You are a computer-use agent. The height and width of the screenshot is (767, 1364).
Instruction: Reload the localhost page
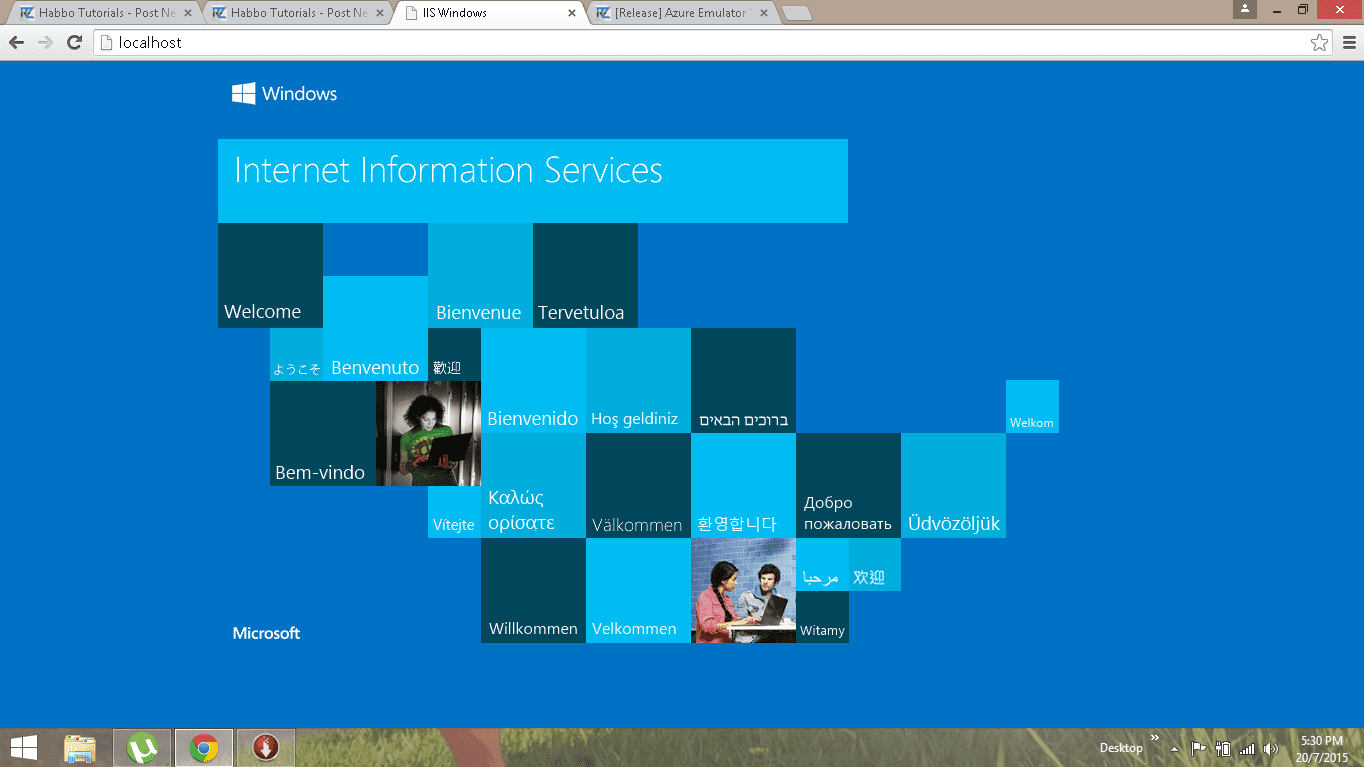[x=74, y=43]
